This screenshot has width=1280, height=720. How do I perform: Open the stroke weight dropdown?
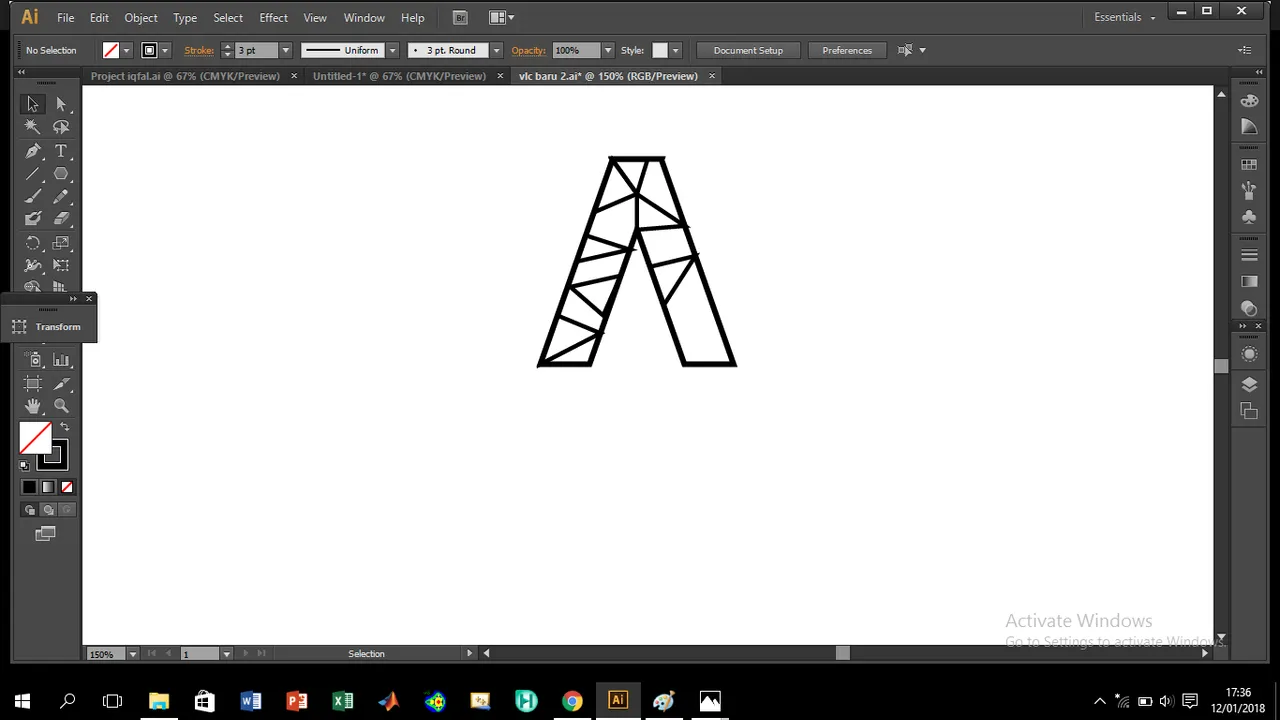click(285, 50)
